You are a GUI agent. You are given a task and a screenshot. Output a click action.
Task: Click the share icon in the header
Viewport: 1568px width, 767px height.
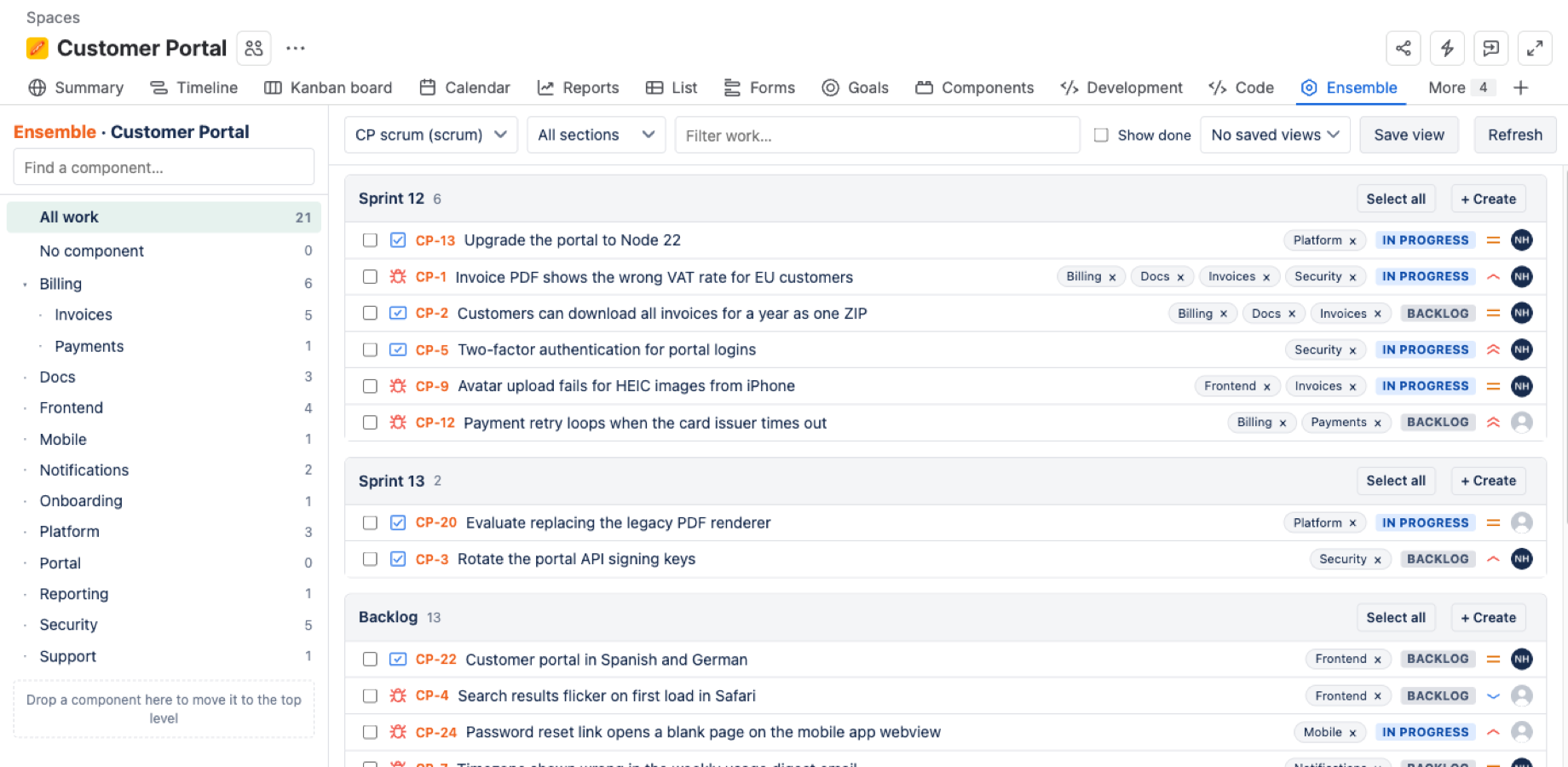click(1404, 49)
